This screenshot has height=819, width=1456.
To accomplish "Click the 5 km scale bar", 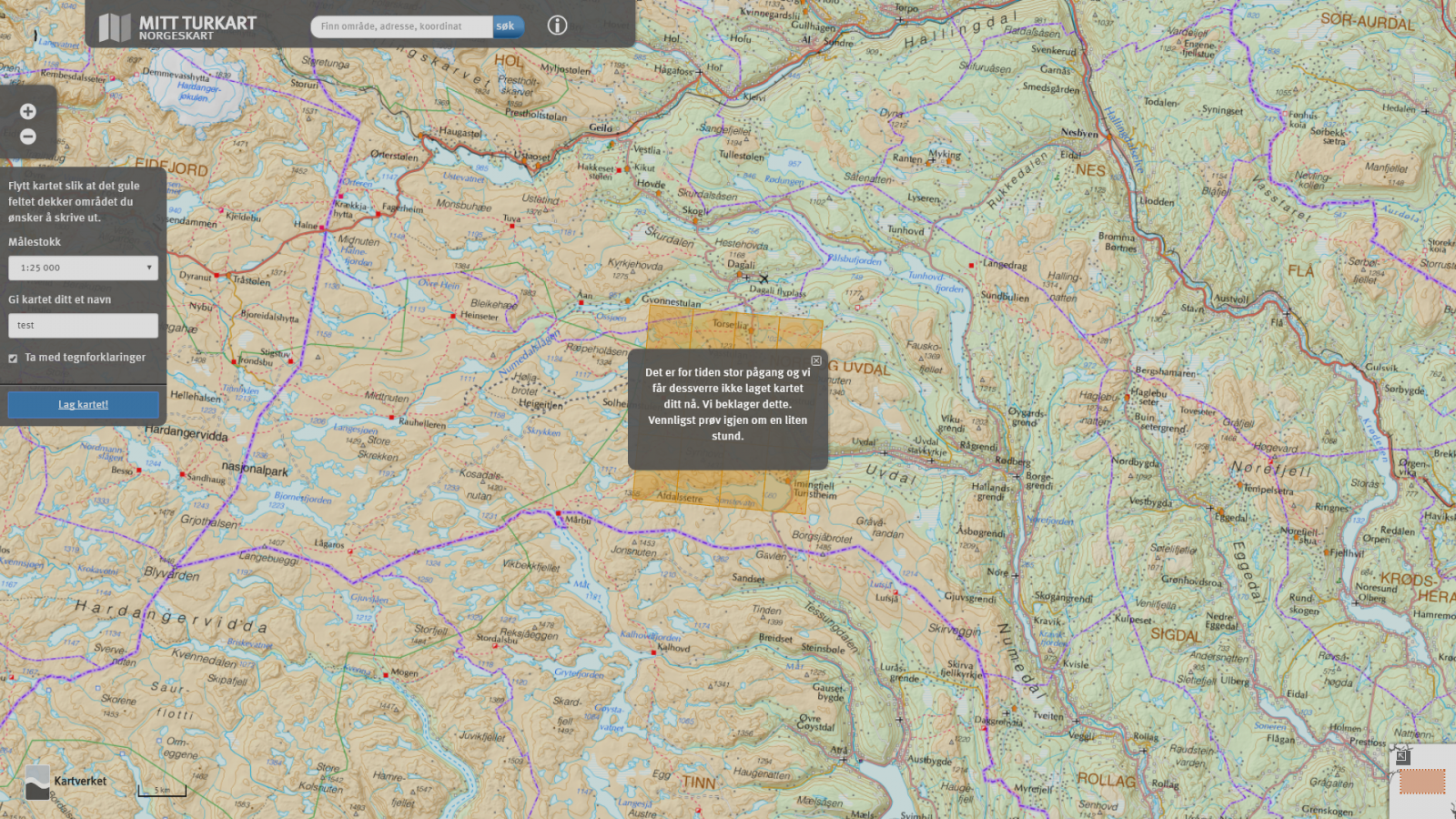I will point(162,791).
